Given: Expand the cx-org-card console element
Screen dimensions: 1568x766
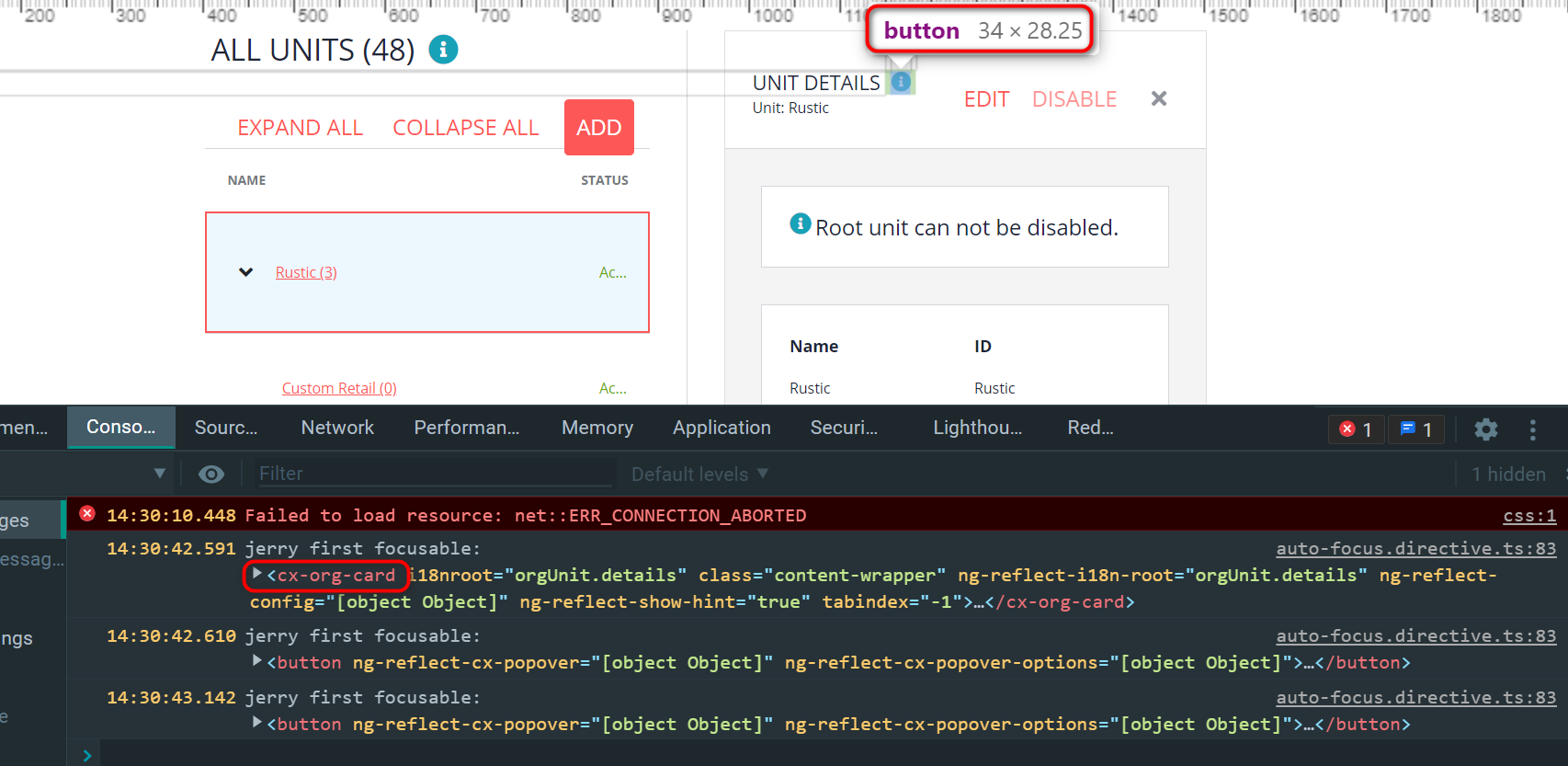Looking at the screenshot, I should tap(257, 574).
